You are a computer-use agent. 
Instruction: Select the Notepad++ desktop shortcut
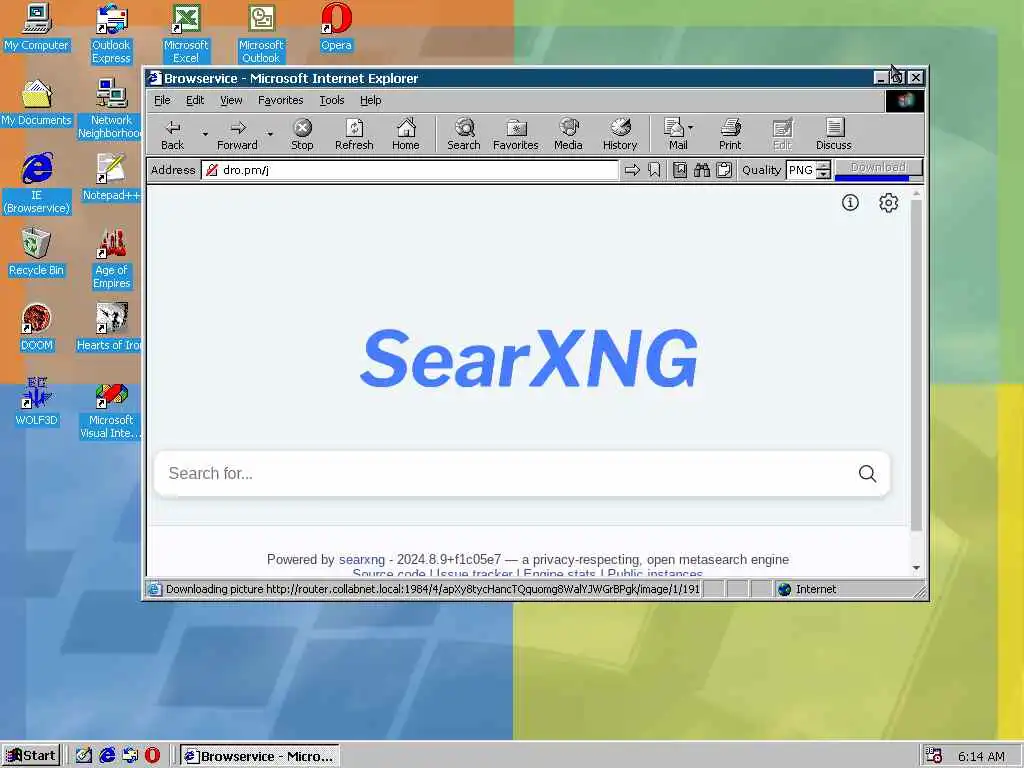pos(111,178)
